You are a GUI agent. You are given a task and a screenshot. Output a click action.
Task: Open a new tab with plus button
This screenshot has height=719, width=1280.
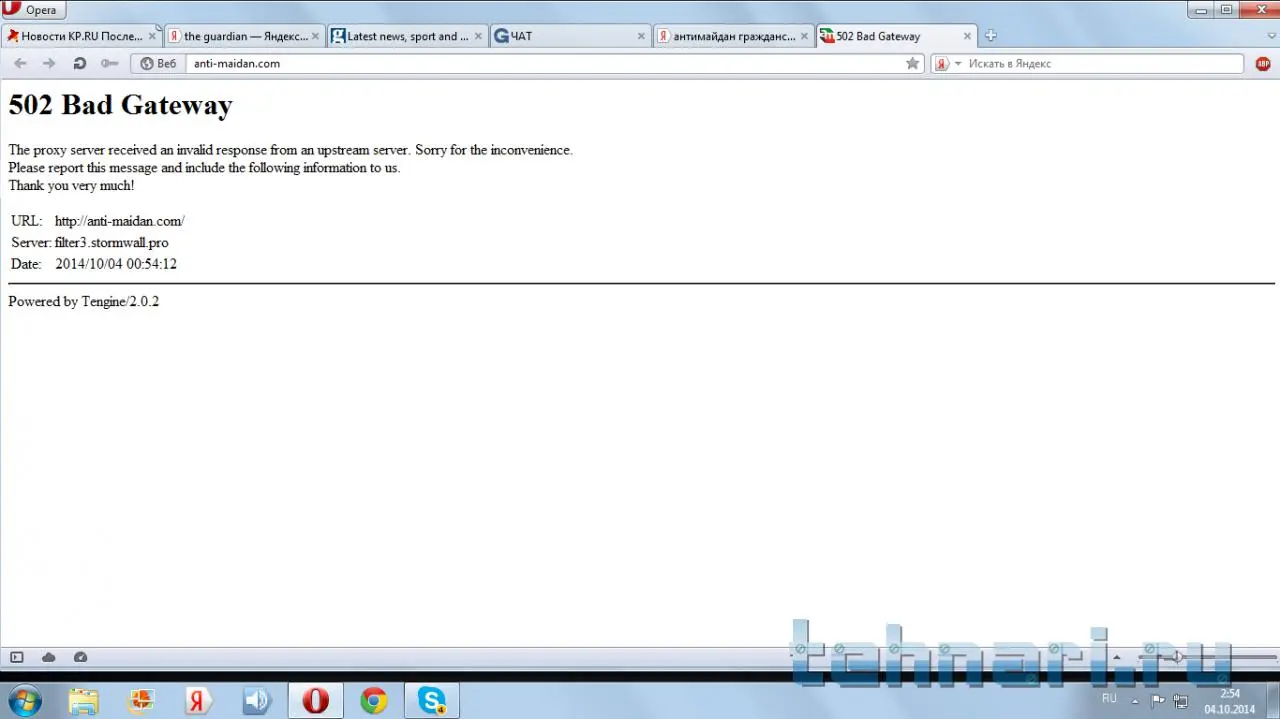pos(991,36)
